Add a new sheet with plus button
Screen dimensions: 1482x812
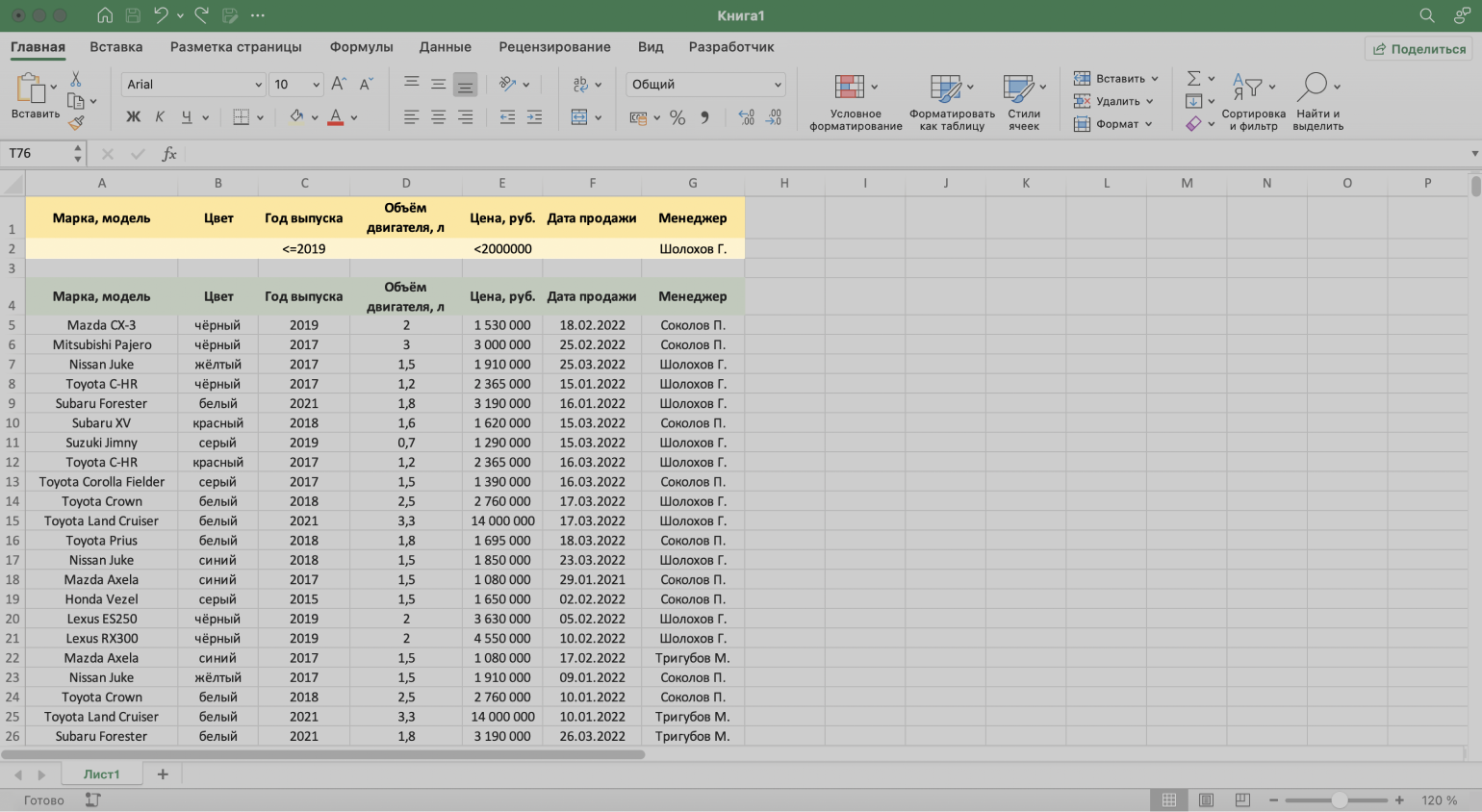163,774
